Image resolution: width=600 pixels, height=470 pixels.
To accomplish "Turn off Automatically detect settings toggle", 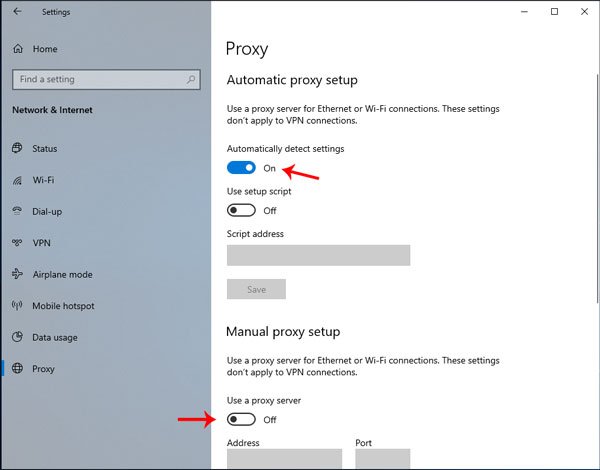I will (x=241, y=168).
